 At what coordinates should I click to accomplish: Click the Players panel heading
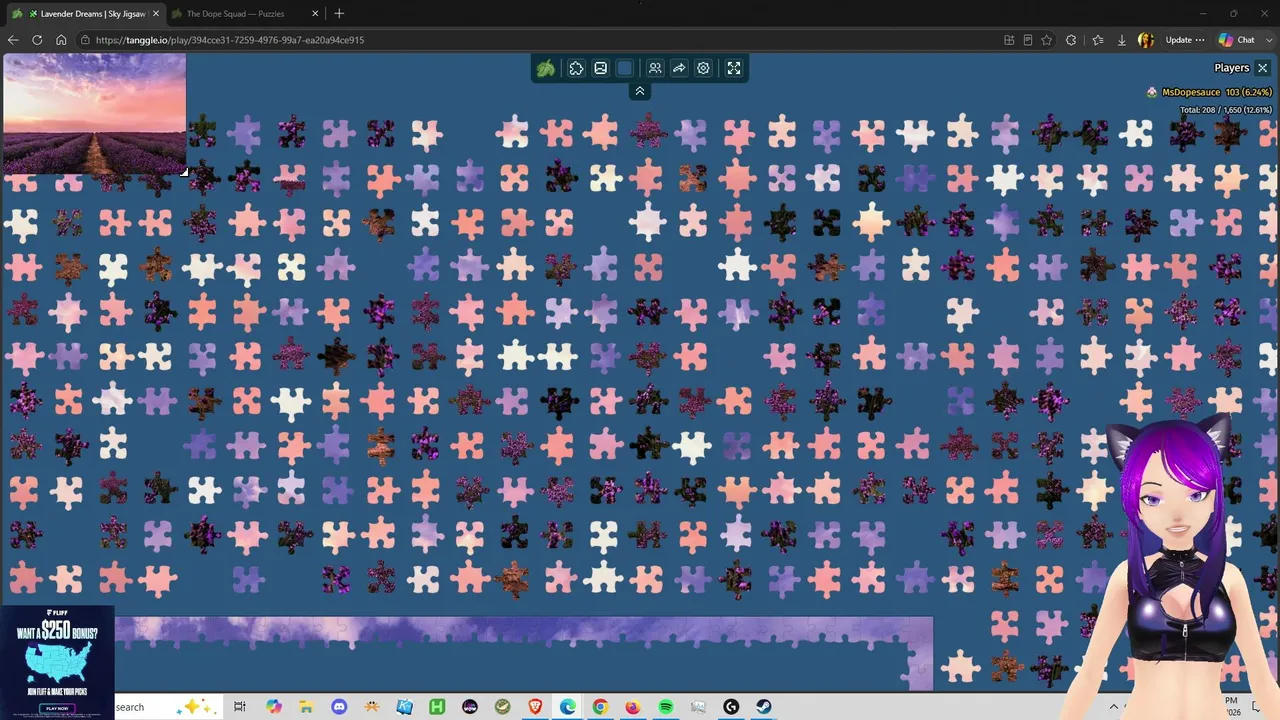pos(1231,68)
